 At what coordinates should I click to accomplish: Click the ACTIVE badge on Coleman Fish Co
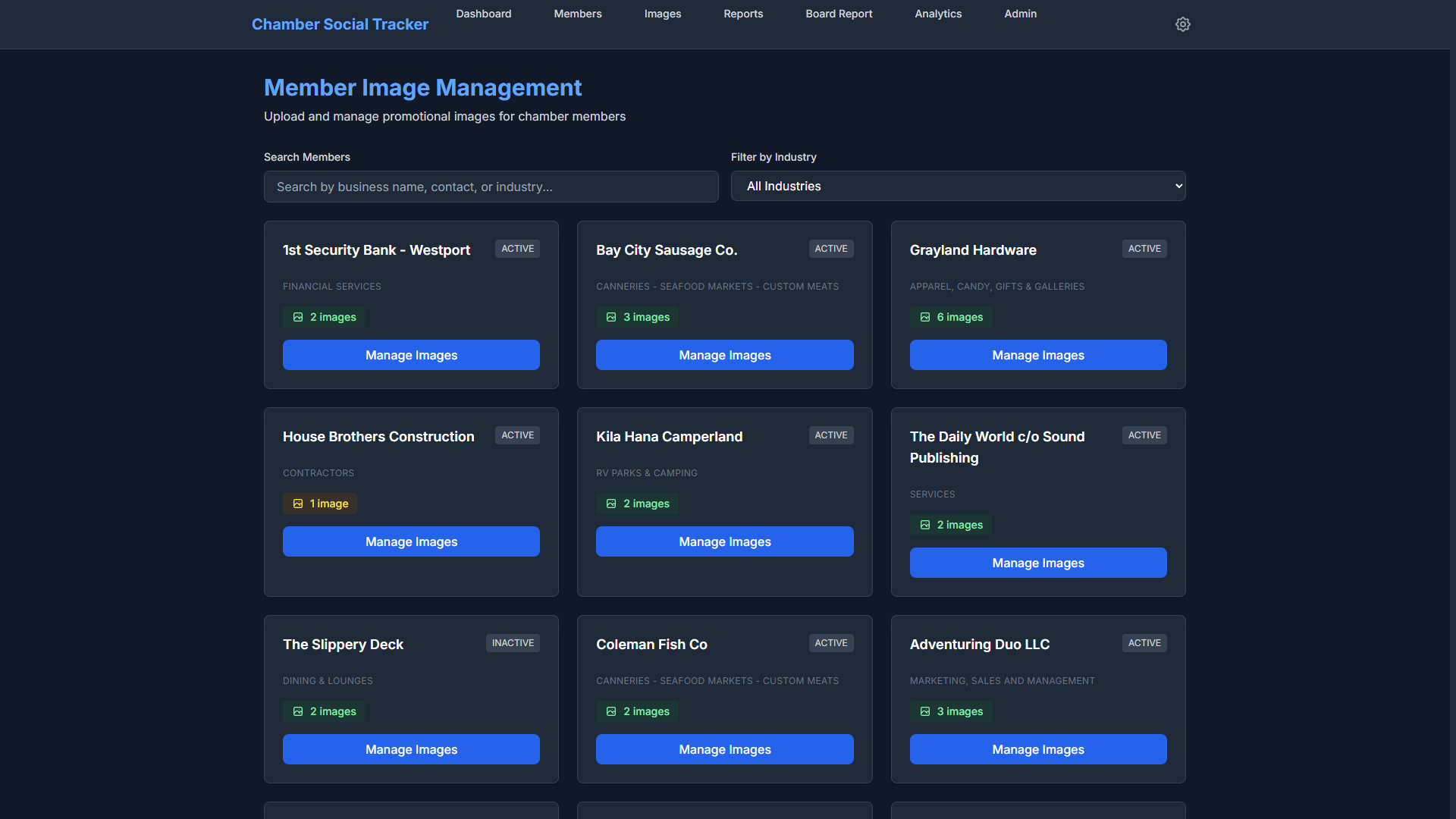(x=831, y=643)
